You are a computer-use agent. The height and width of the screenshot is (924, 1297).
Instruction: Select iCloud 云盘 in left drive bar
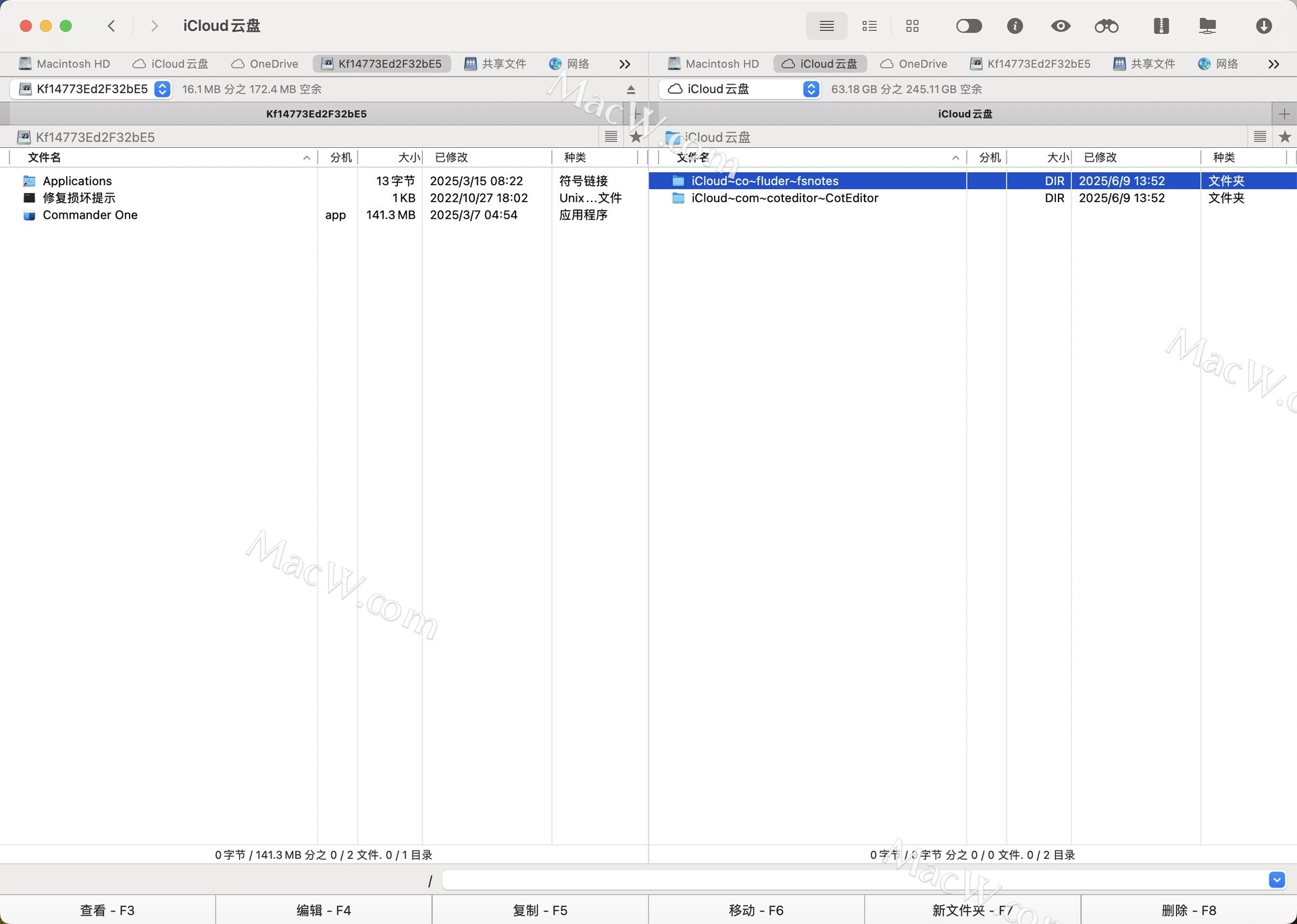click(170, 64)
